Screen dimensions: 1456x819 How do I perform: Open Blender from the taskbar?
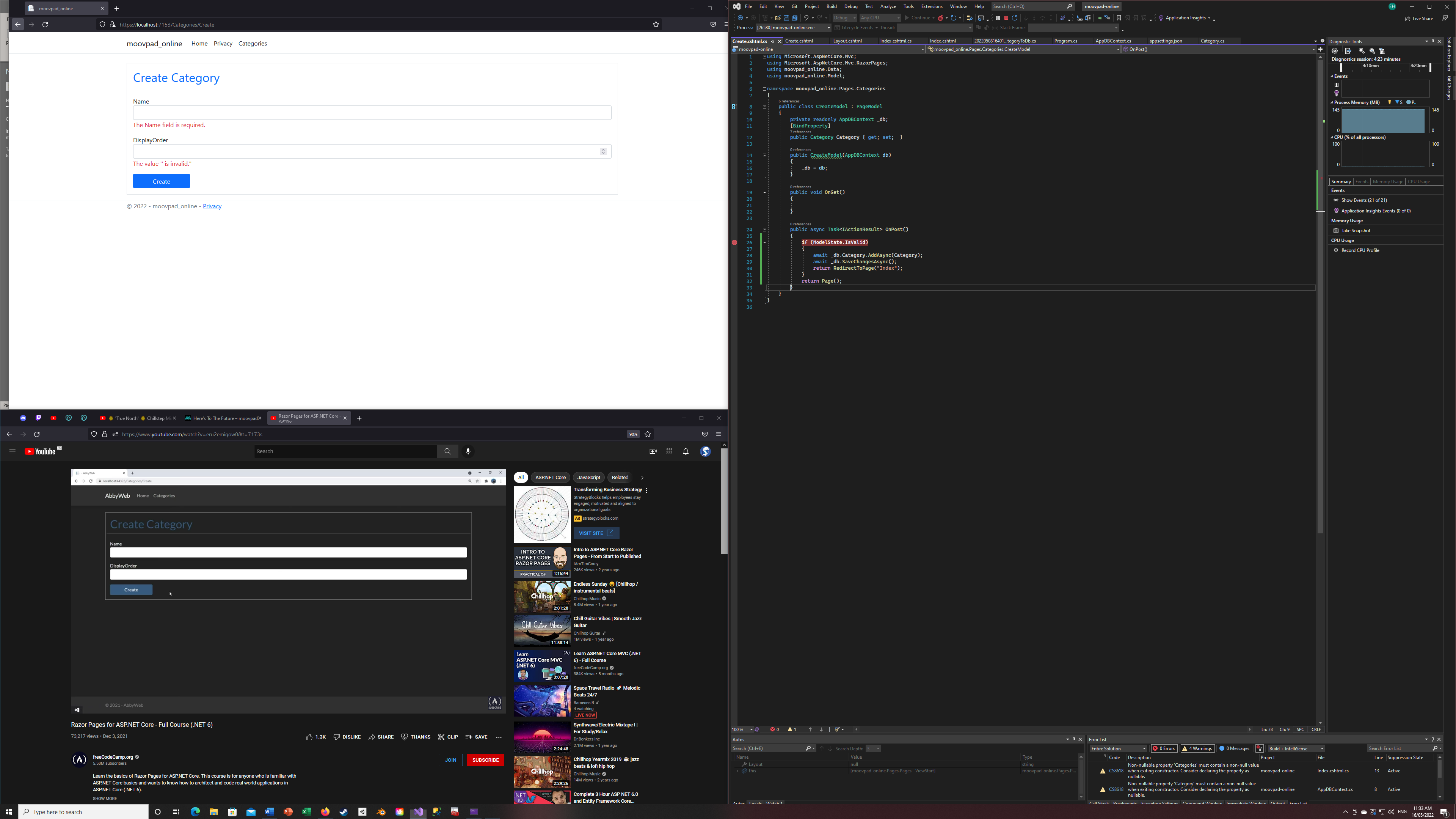tap(381, 812)
